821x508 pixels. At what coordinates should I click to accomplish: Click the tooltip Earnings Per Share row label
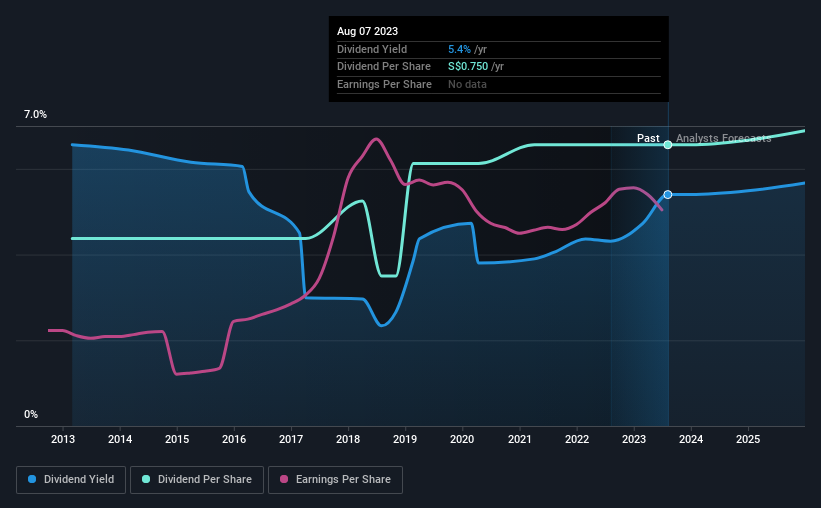click(x=384, y=84)
